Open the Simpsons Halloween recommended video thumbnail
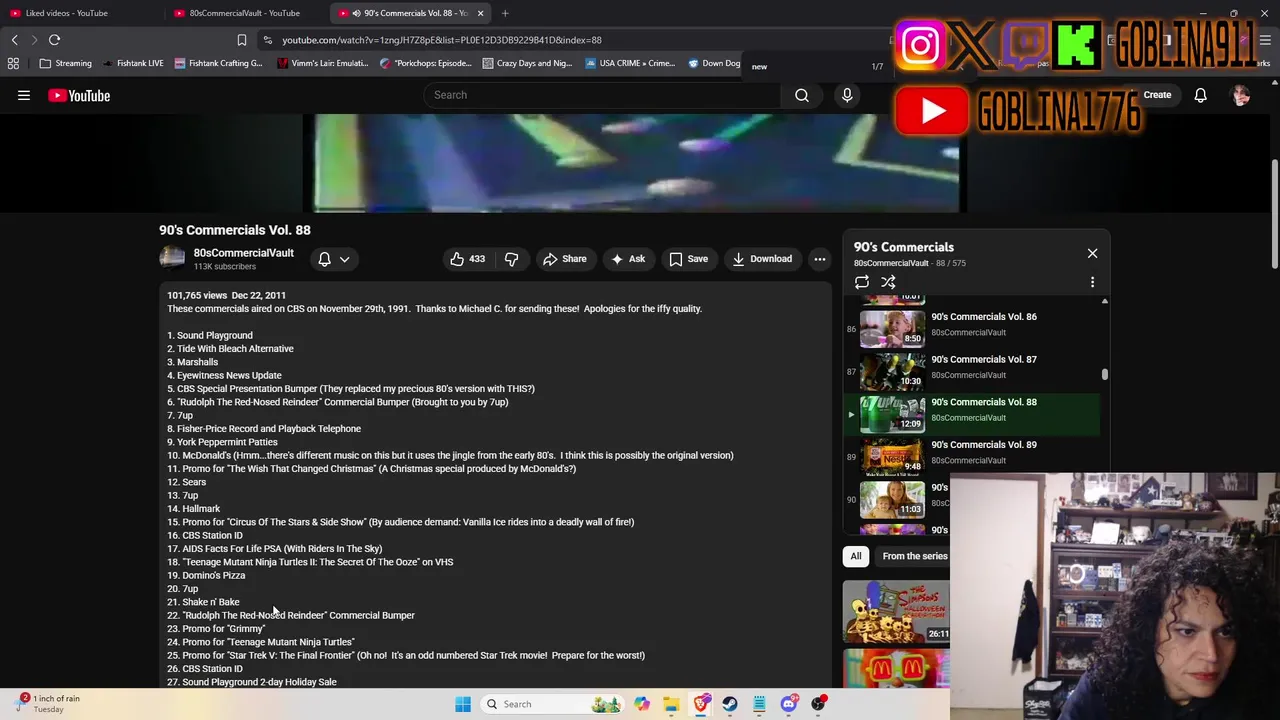The image size is (1280, 720). pos(896,611)
